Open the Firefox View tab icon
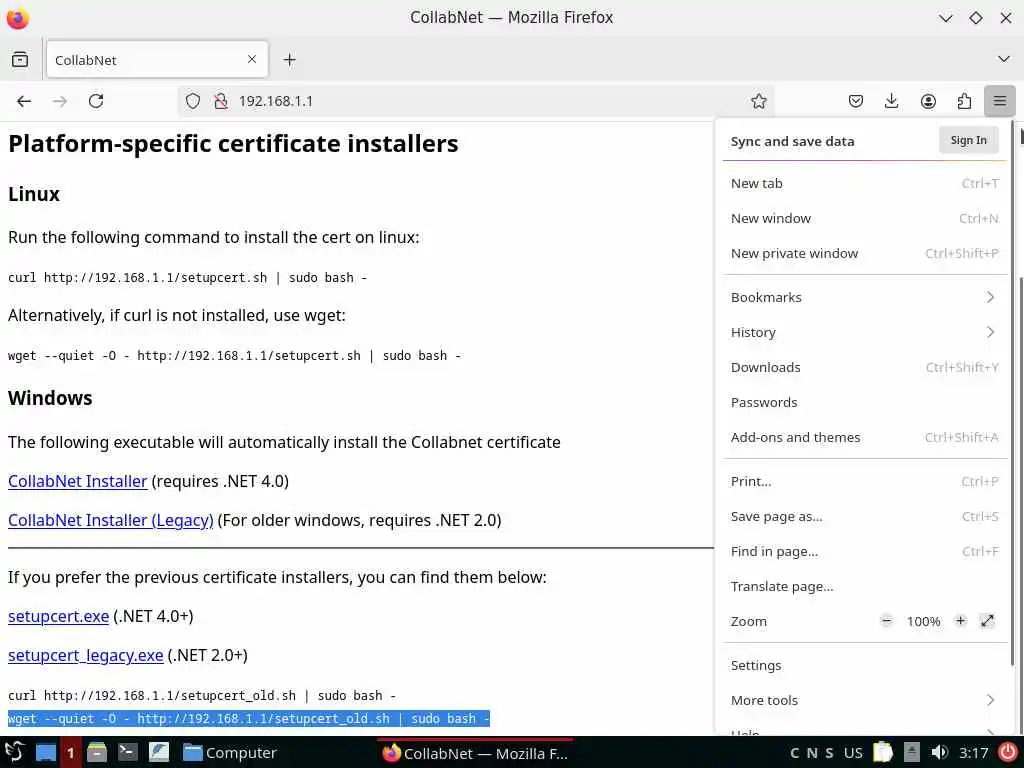The width and height of the screenshot is (1024, 768). click(20, 59)
